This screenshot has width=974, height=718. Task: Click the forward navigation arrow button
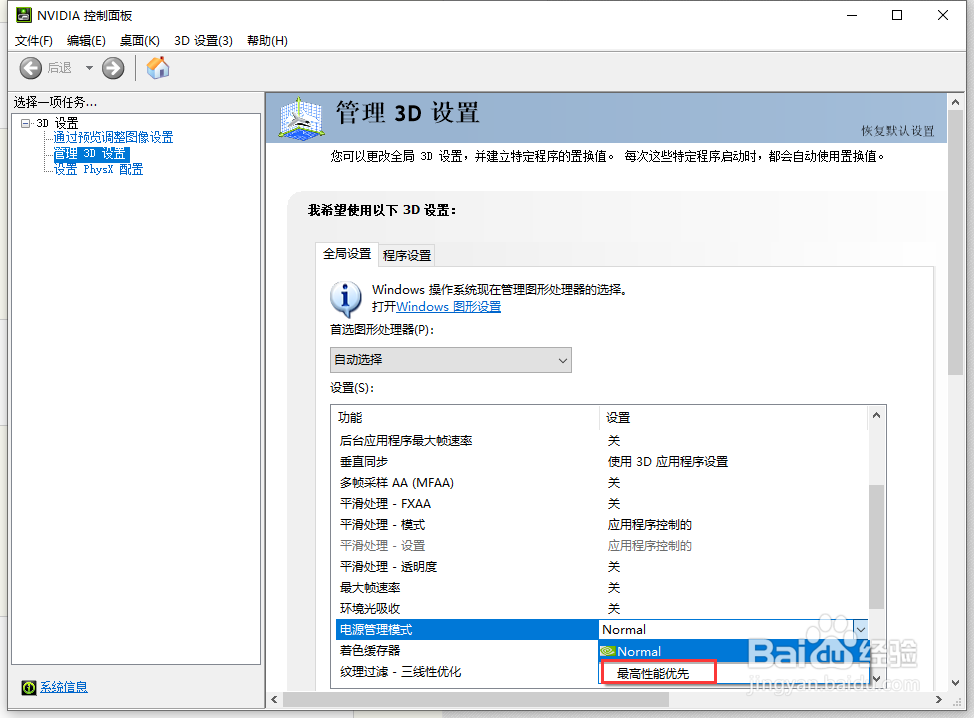[x=112, y=68]
